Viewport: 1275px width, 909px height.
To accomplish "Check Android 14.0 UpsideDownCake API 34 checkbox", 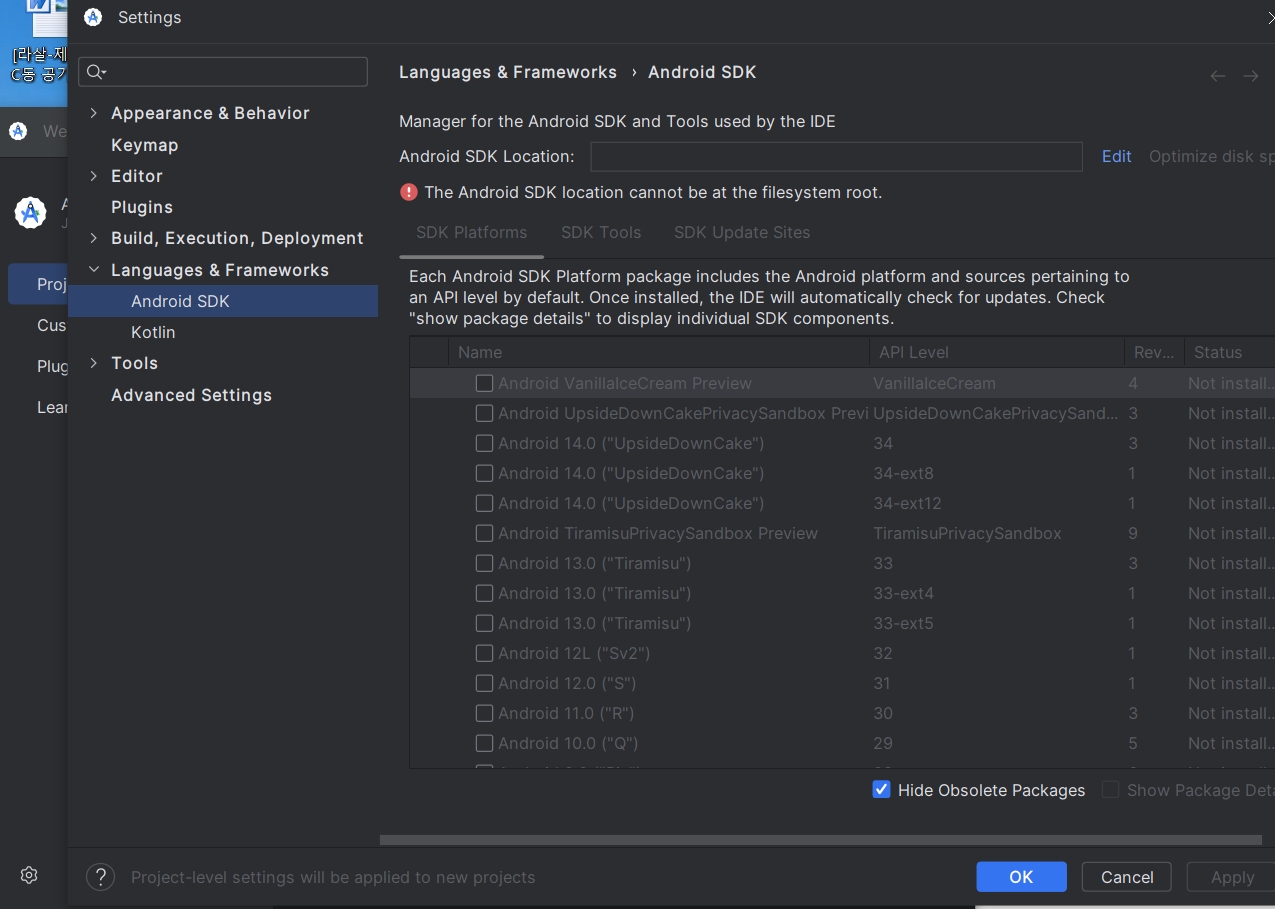I will pyautogui.click(x=484, y=443).
